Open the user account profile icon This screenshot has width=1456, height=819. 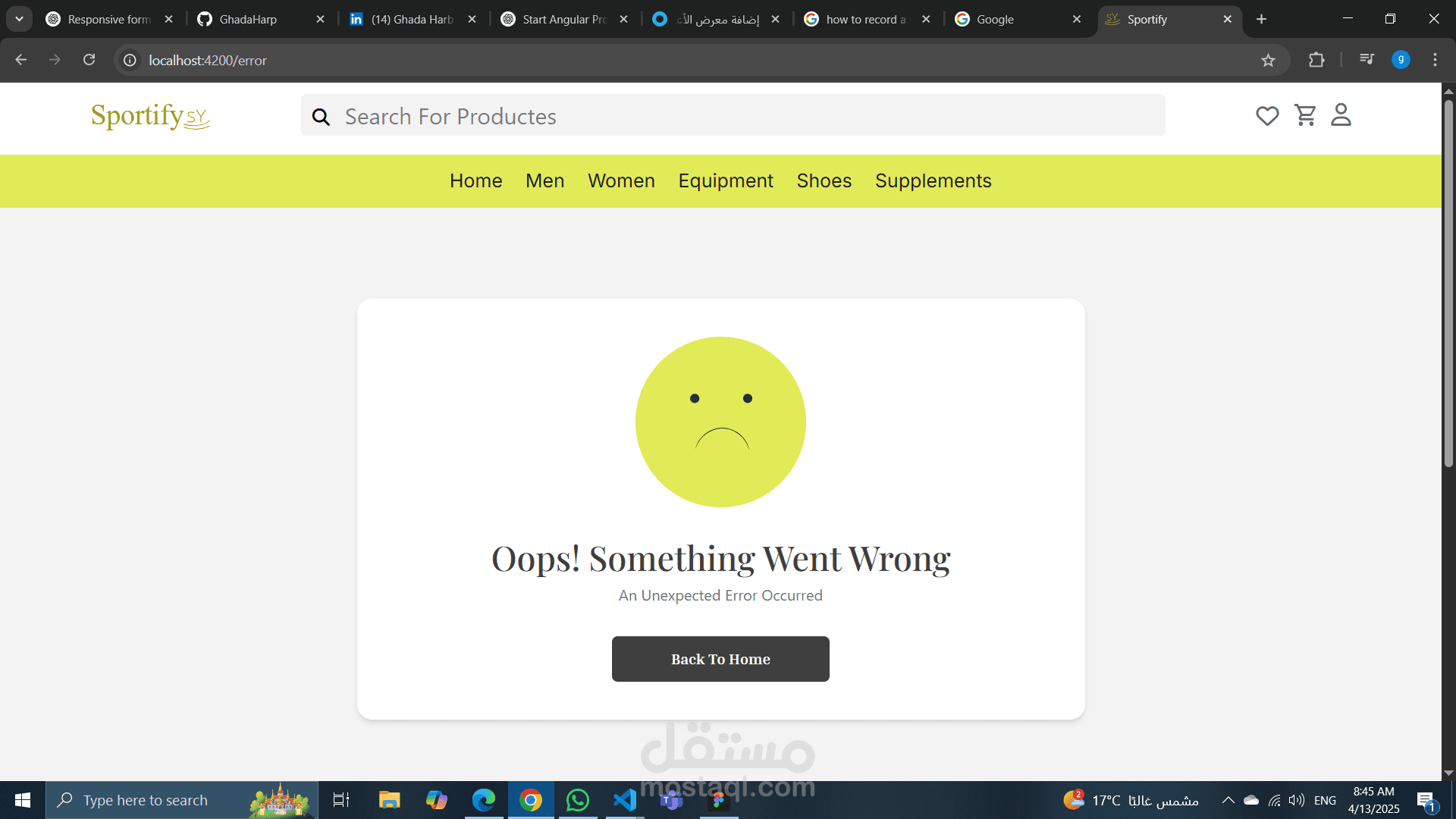click(1341, 115)
